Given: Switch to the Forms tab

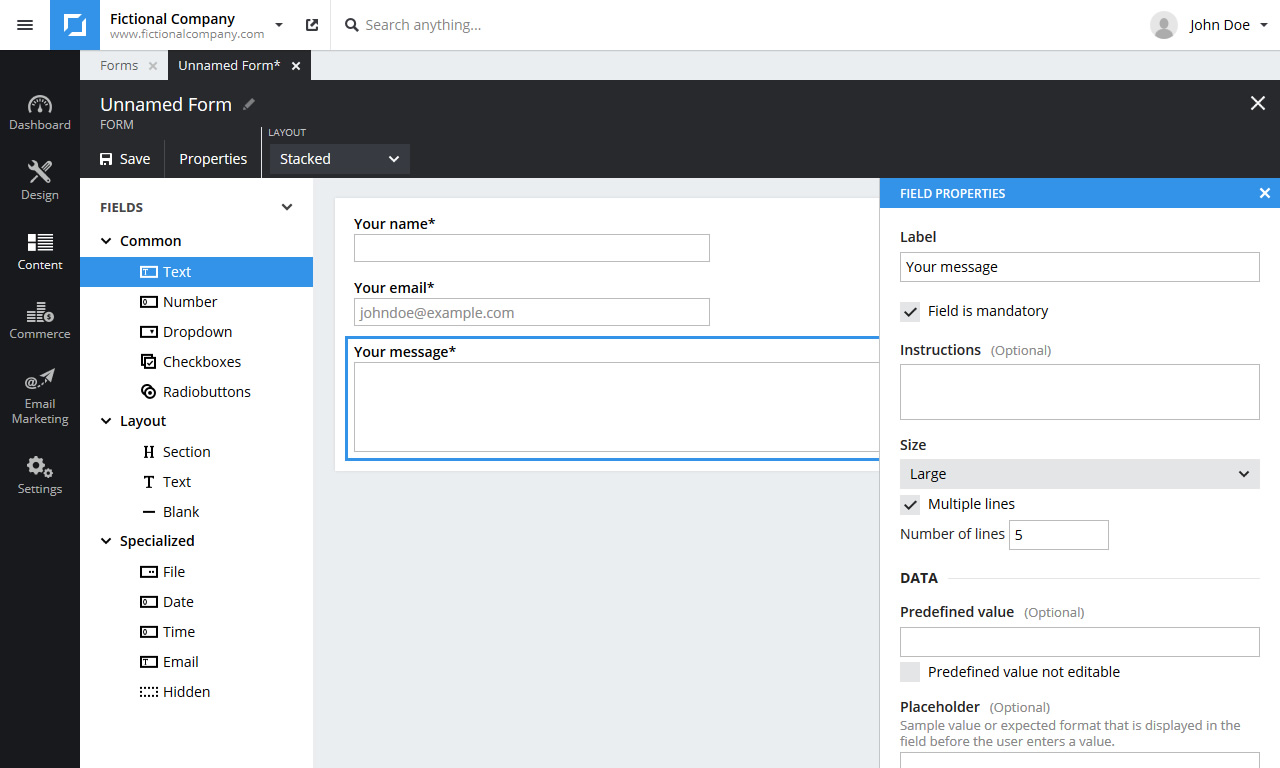Looking at the screenshot, I should [x=119, y=65].
